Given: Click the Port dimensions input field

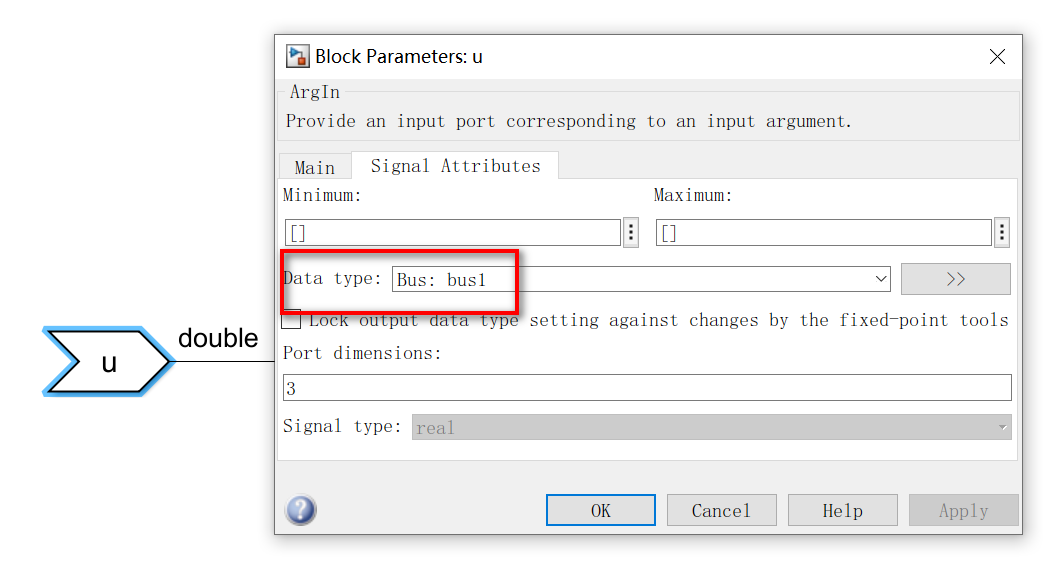Looking at the screenshot, I should [647, 388].
